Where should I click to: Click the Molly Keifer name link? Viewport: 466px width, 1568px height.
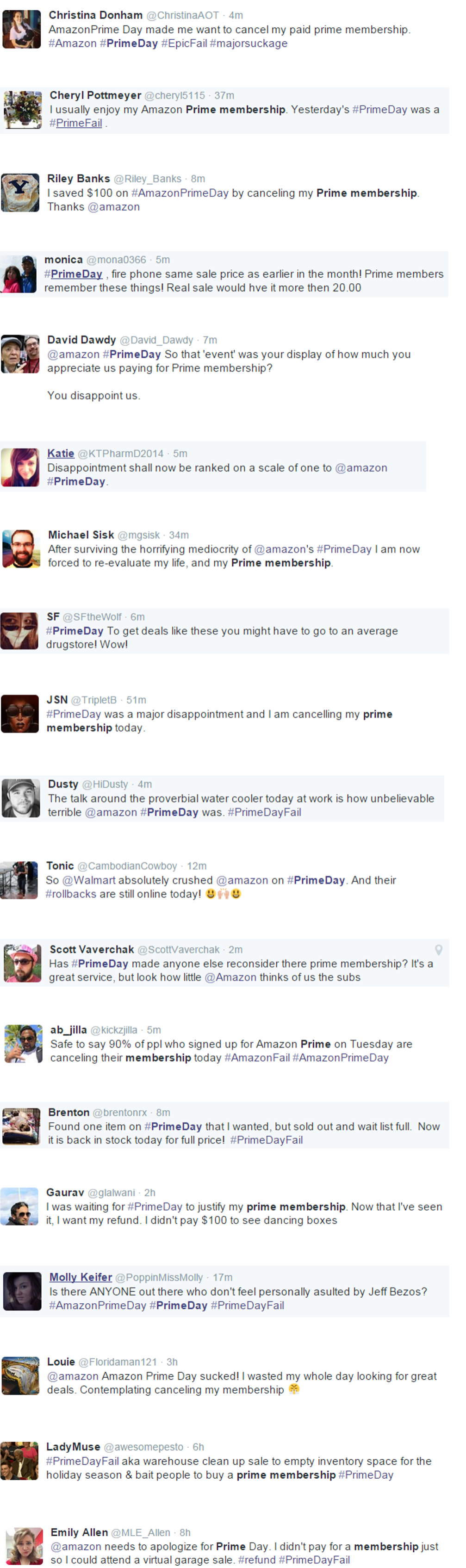[x=81, y=1277]
